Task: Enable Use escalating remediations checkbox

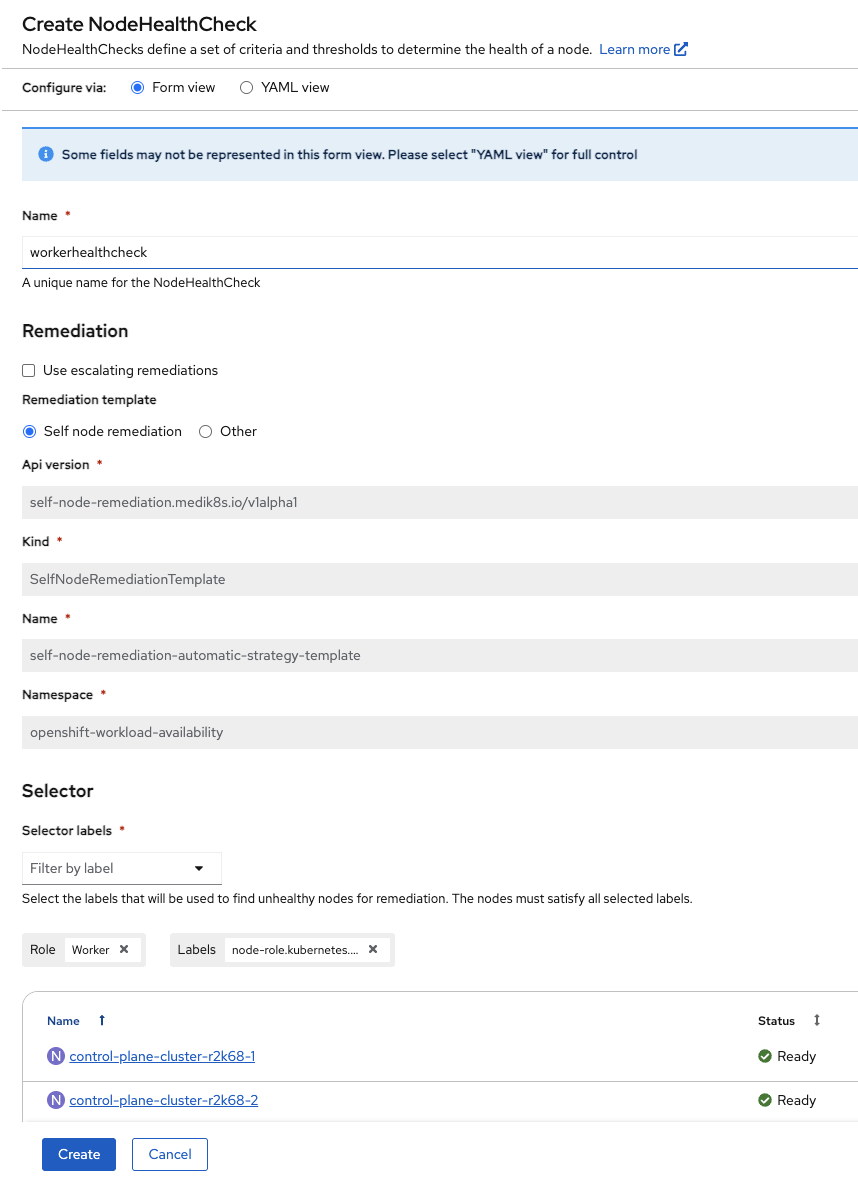Action: (29, 370)
